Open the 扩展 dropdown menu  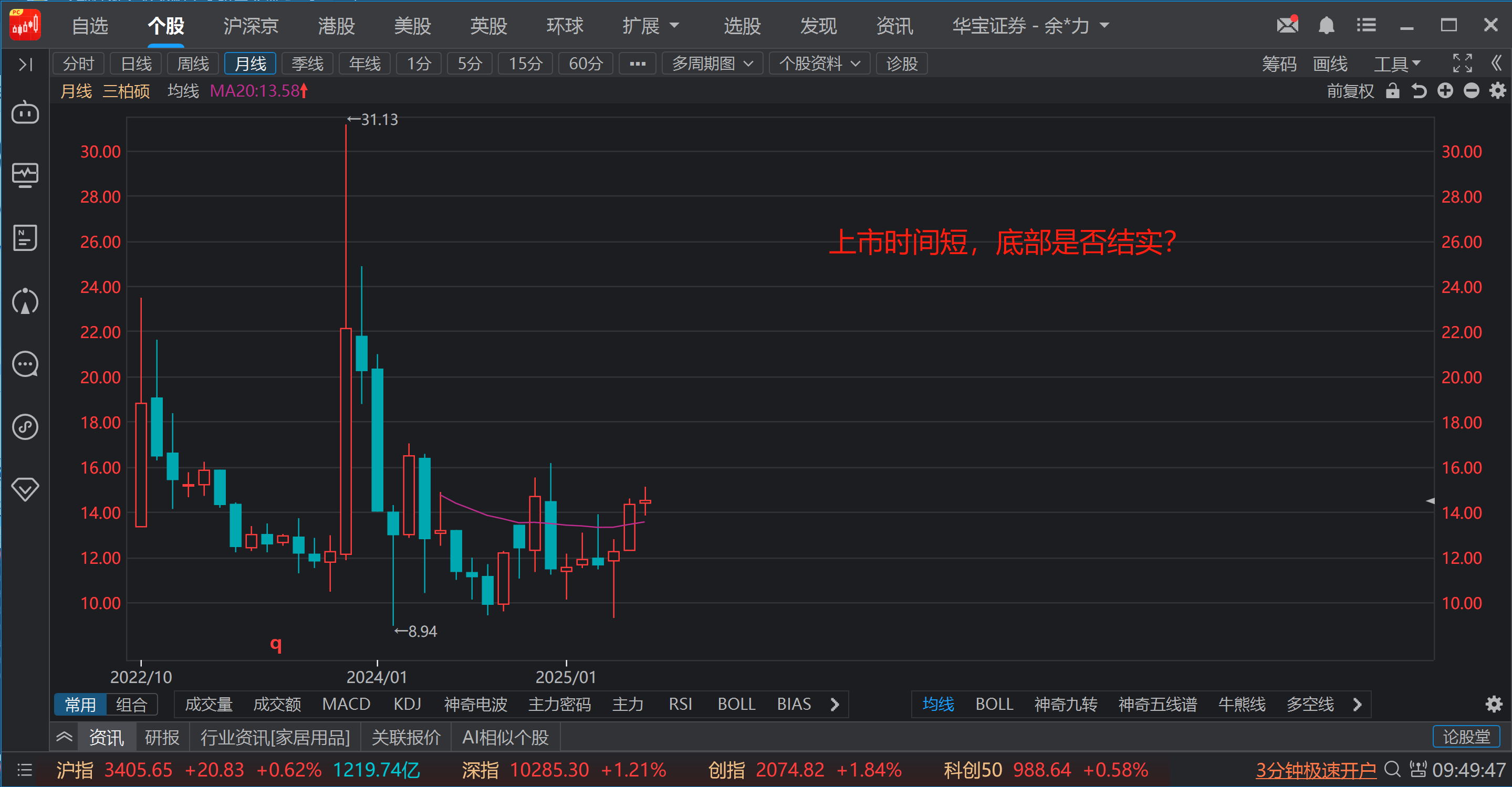pyautogui.click(x=650, y=26)
